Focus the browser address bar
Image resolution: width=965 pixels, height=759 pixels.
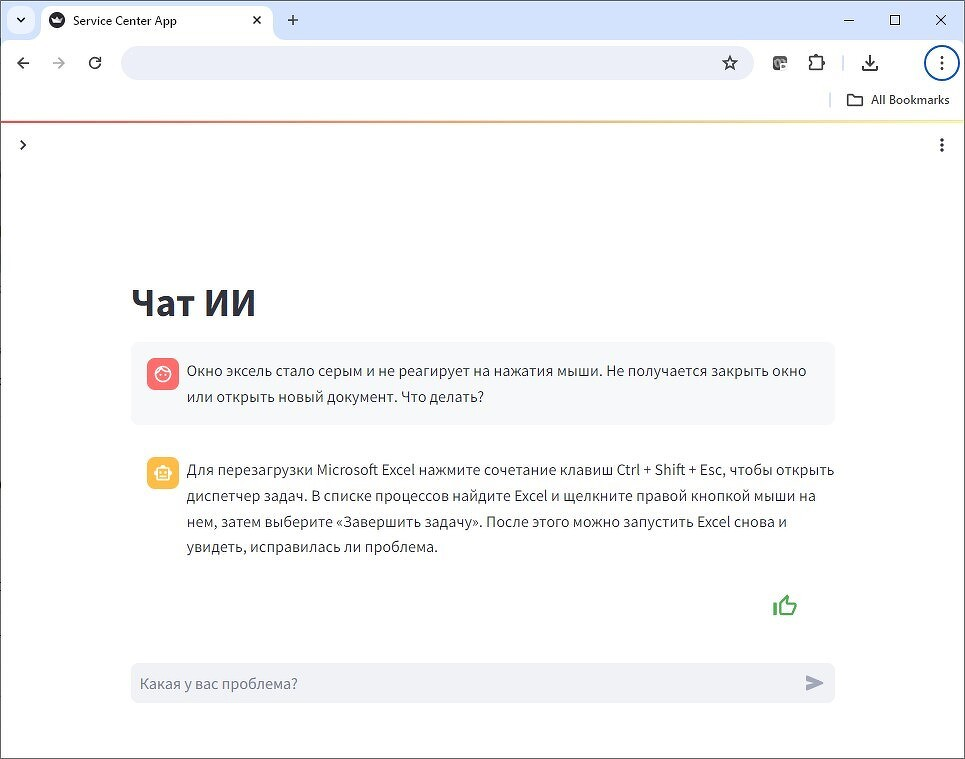(420, 63)
